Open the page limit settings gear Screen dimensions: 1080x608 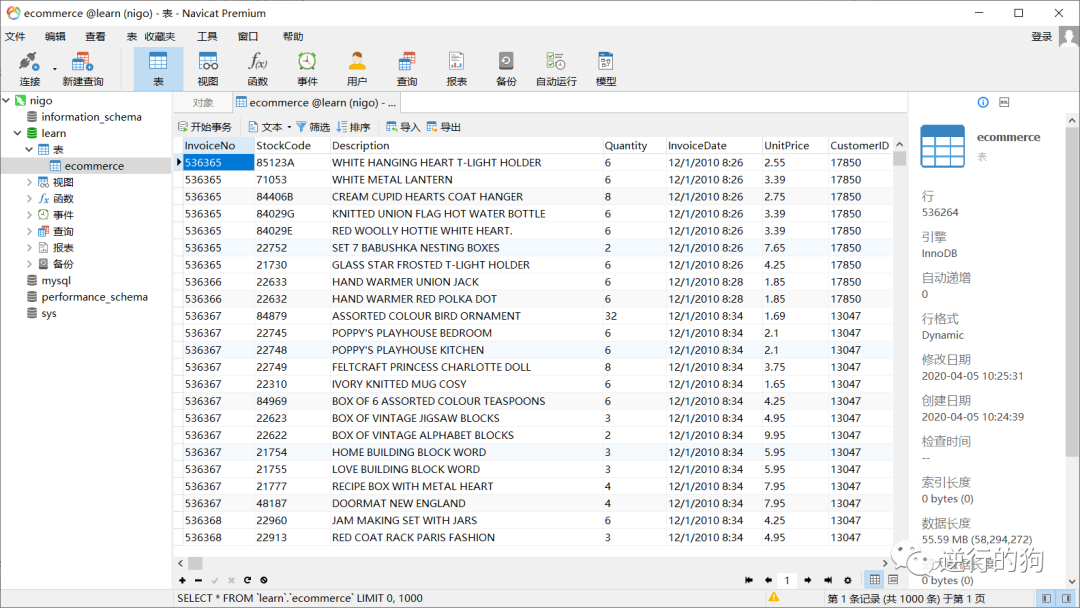coord(848,580)
